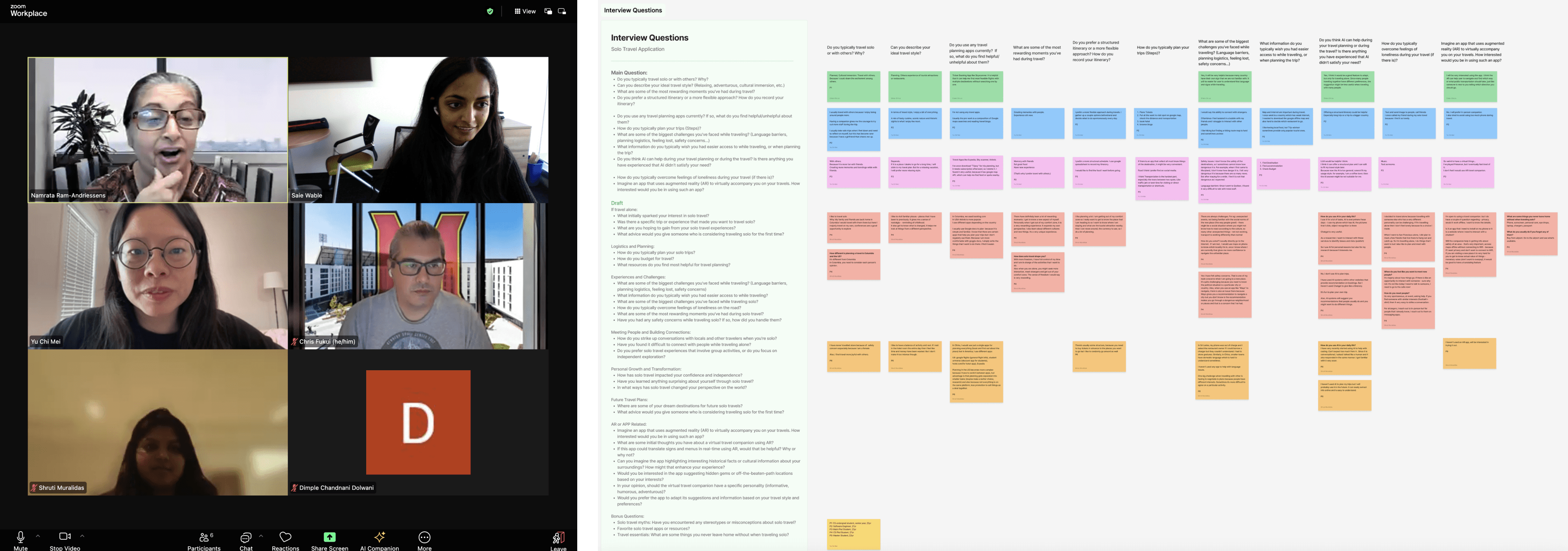Open the Participants panel
The width and height of the screenshot is (1568, 551).
click(204, 538)
